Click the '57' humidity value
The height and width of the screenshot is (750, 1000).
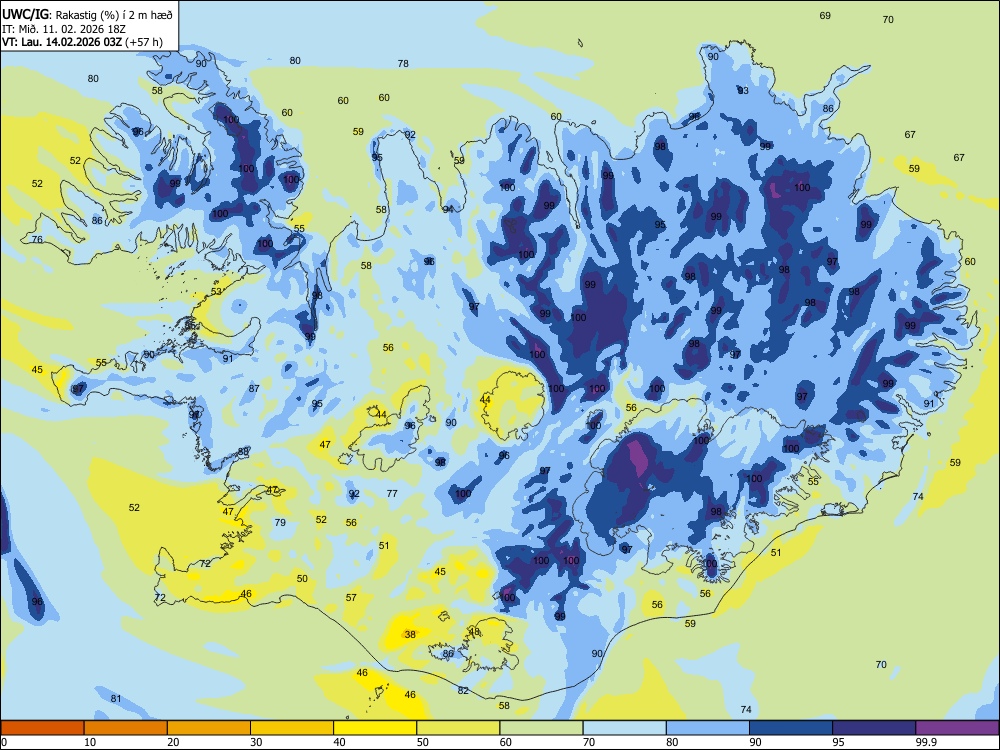click(x=351, y=598)
